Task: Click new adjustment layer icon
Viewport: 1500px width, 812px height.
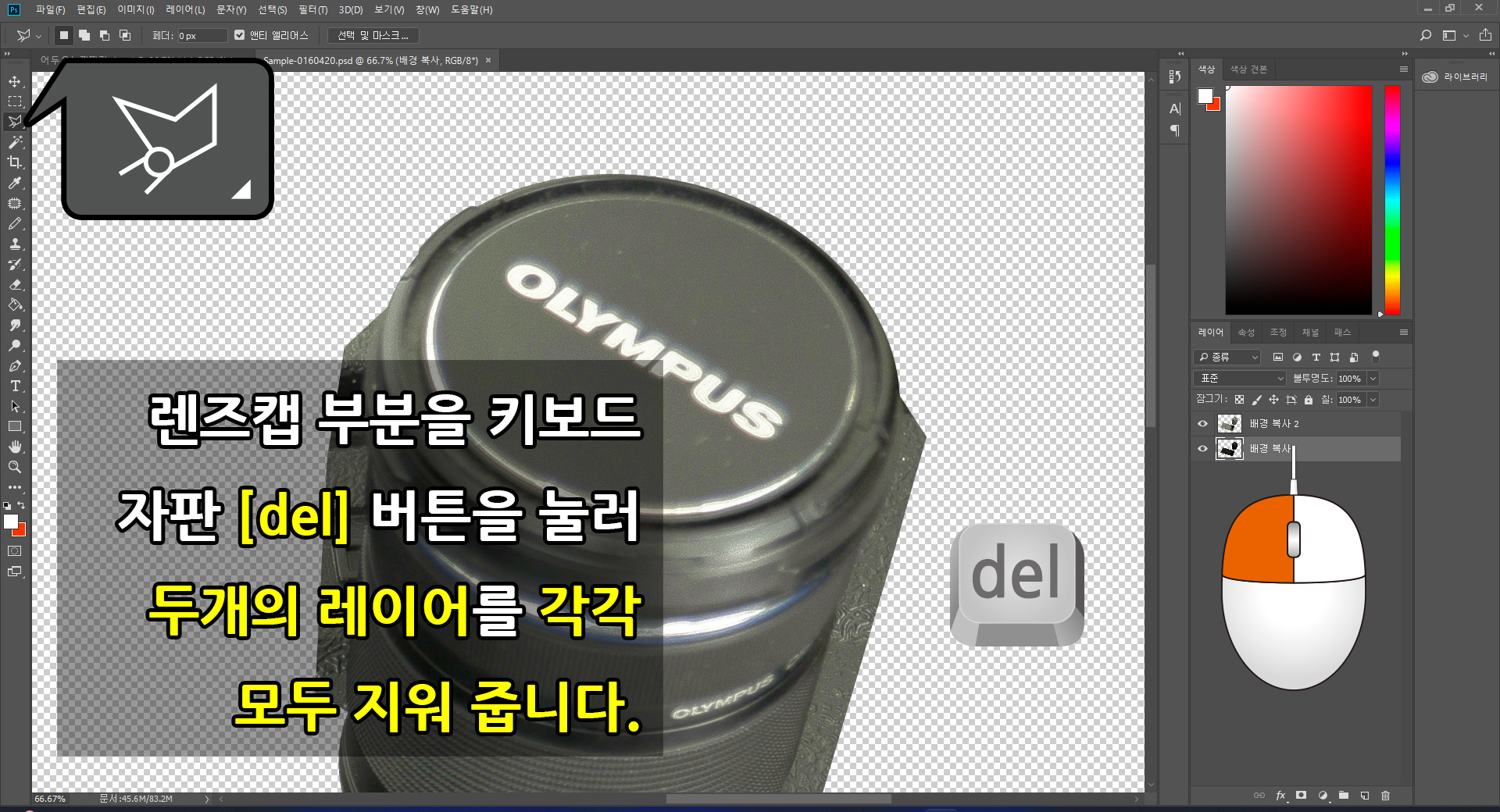Action: tap(1323, 796)
